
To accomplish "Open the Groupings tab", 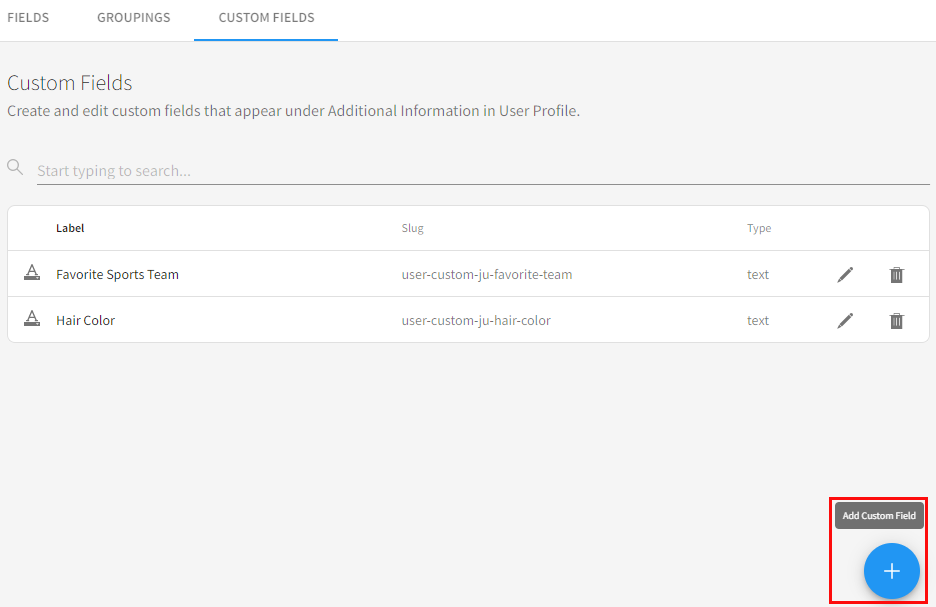I will [x=133, y=18].
